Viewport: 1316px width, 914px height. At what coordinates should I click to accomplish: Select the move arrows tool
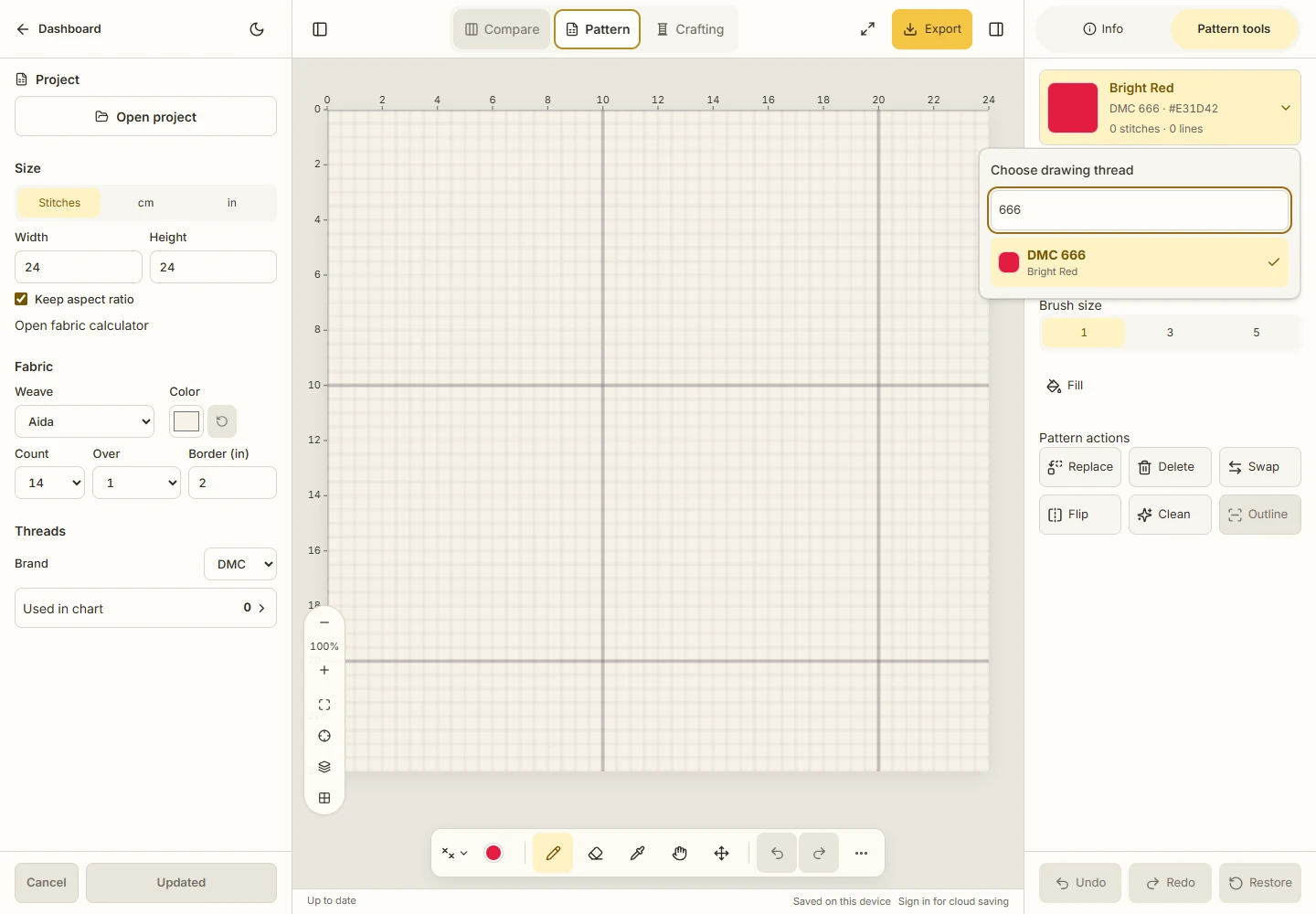(722, 853)
